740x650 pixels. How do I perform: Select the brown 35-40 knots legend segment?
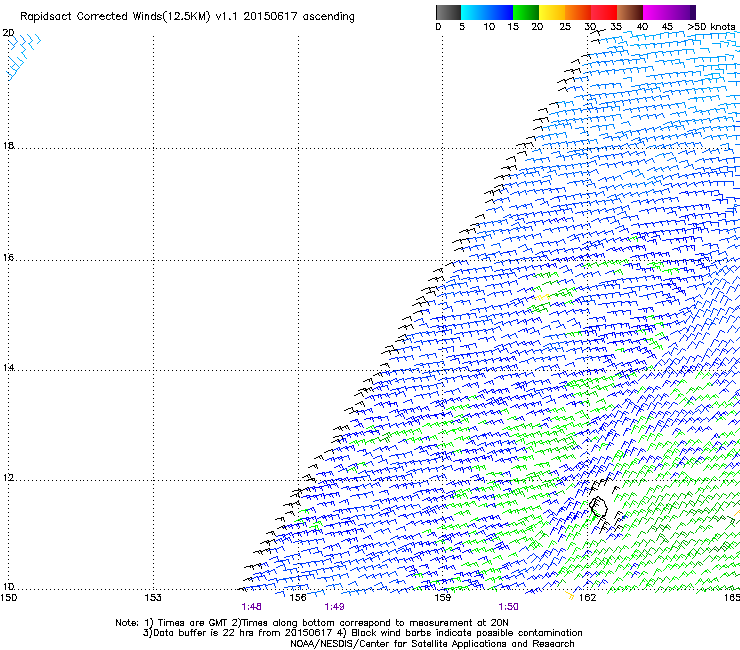pyautogui.click(x=630, y=12)
